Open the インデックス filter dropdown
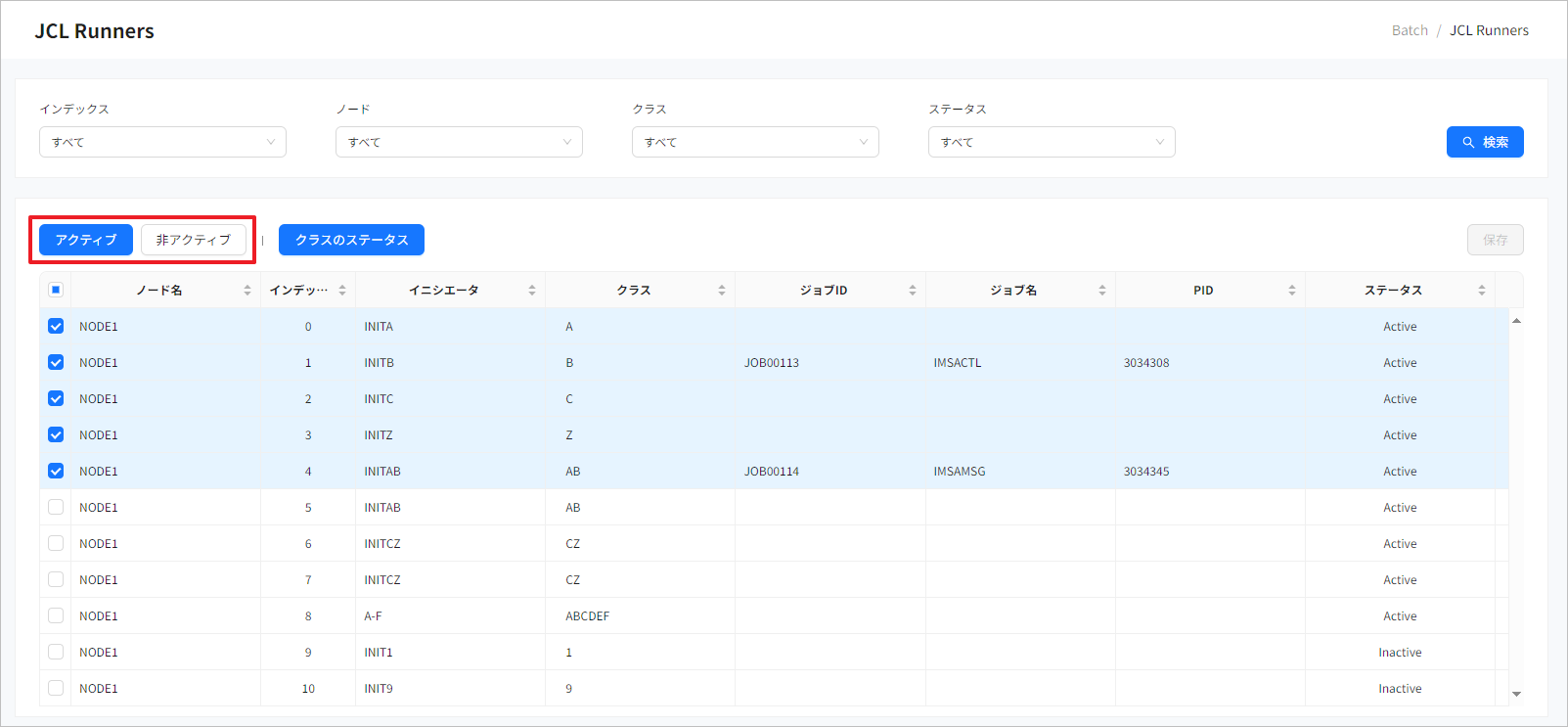 [162, 142]
